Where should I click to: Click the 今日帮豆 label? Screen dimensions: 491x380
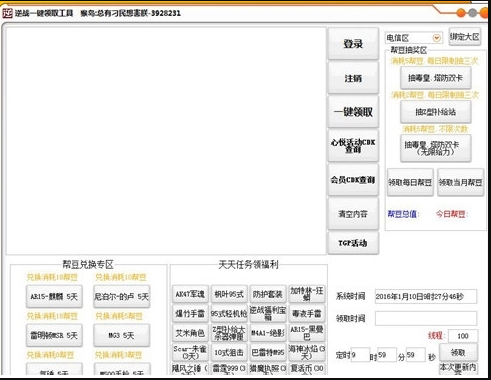point(452,214)
